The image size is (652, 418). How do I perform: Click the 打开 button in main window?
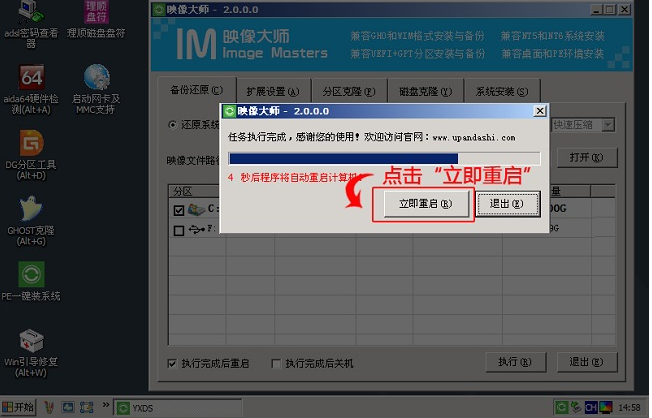point(586,158)
